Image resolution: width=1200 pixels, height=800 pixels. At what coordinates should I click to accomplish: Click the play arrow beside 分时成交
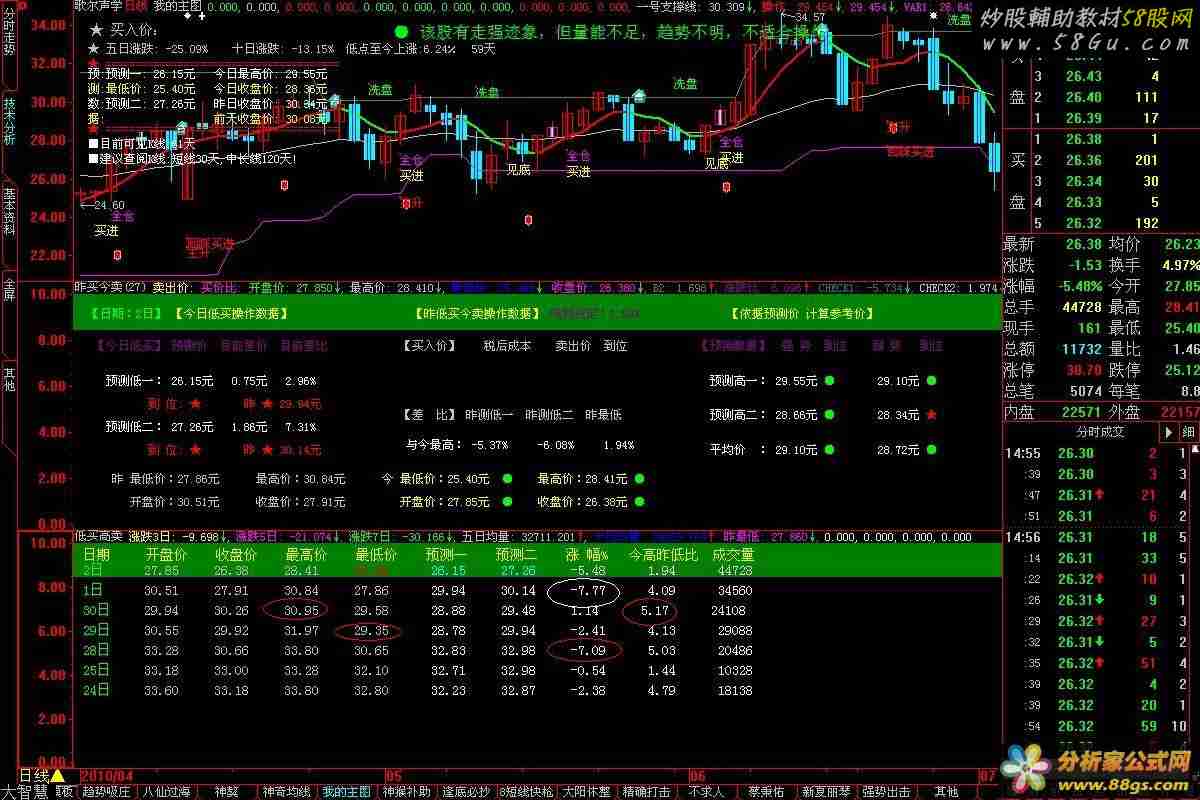click(x=1167, y=432)
